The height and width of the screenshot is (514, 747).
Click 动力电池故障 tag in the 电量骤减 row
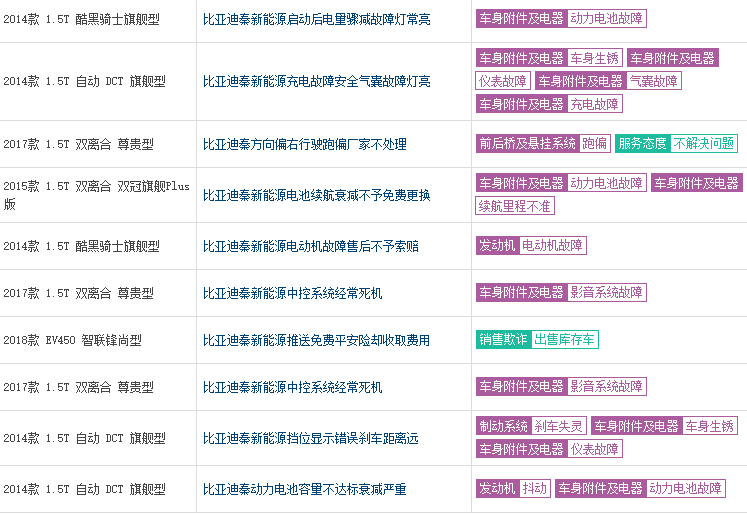[606, 19]
